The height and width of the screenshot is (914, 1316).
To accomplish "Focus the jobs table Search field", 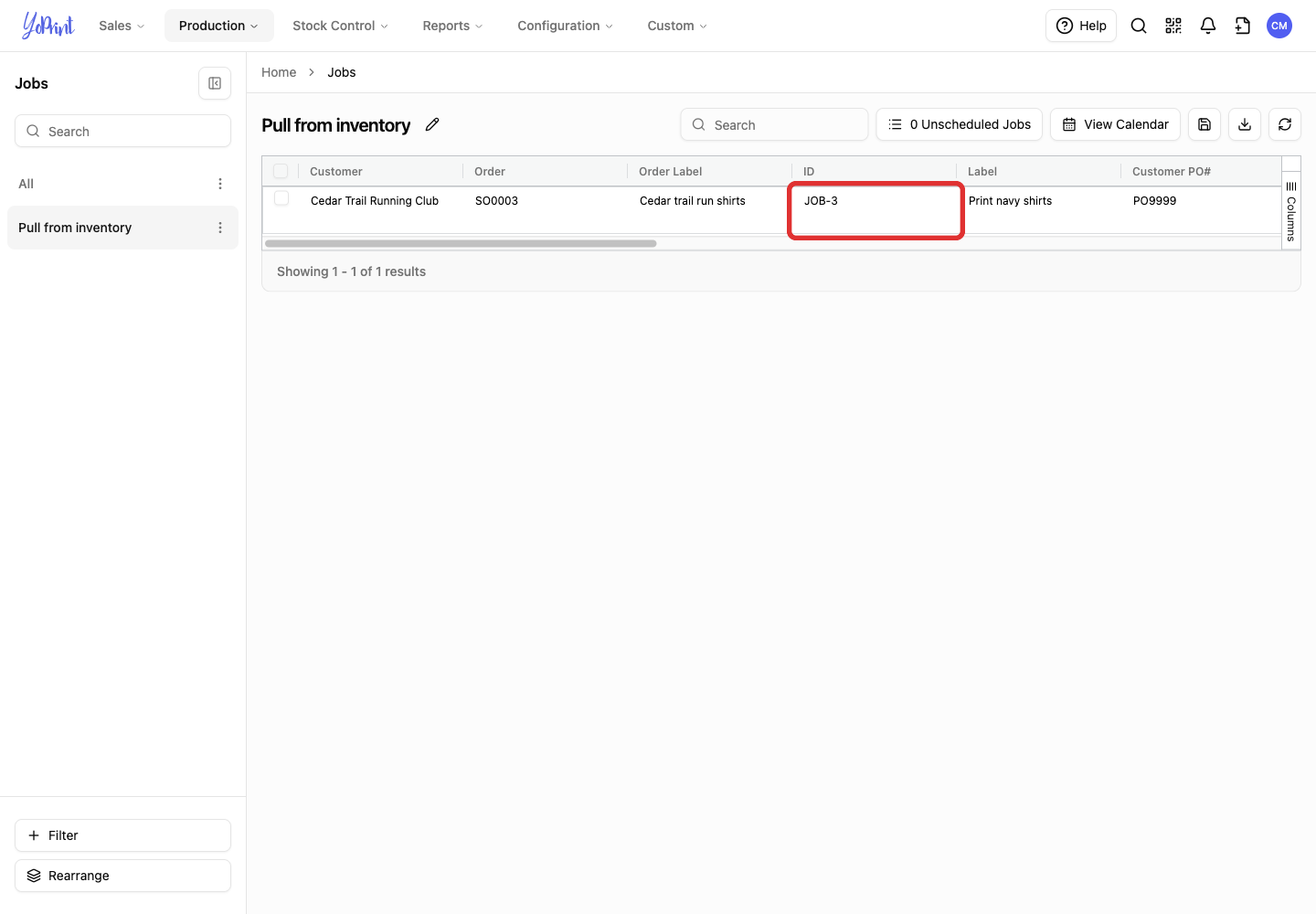I will [x=774, y=124].
